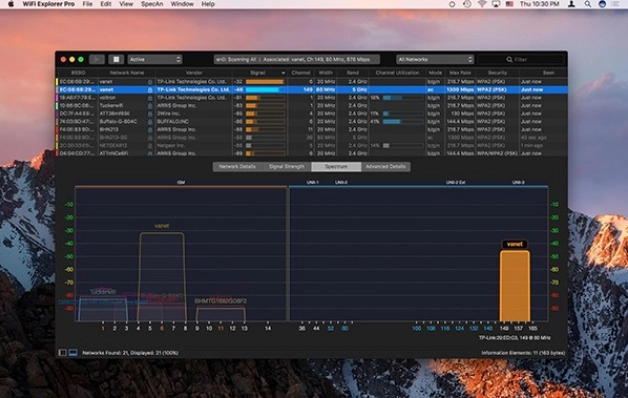Open the SpecAn menu

152,4
